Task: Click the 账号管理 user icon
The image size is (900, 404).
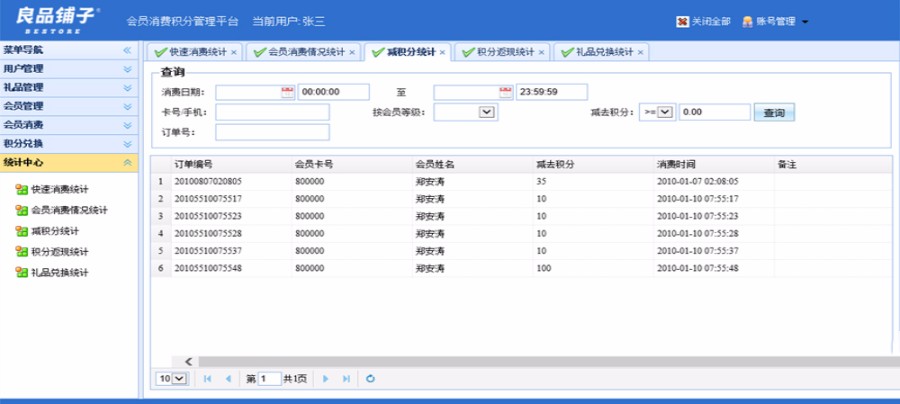Action: click(x=747, y=22)
